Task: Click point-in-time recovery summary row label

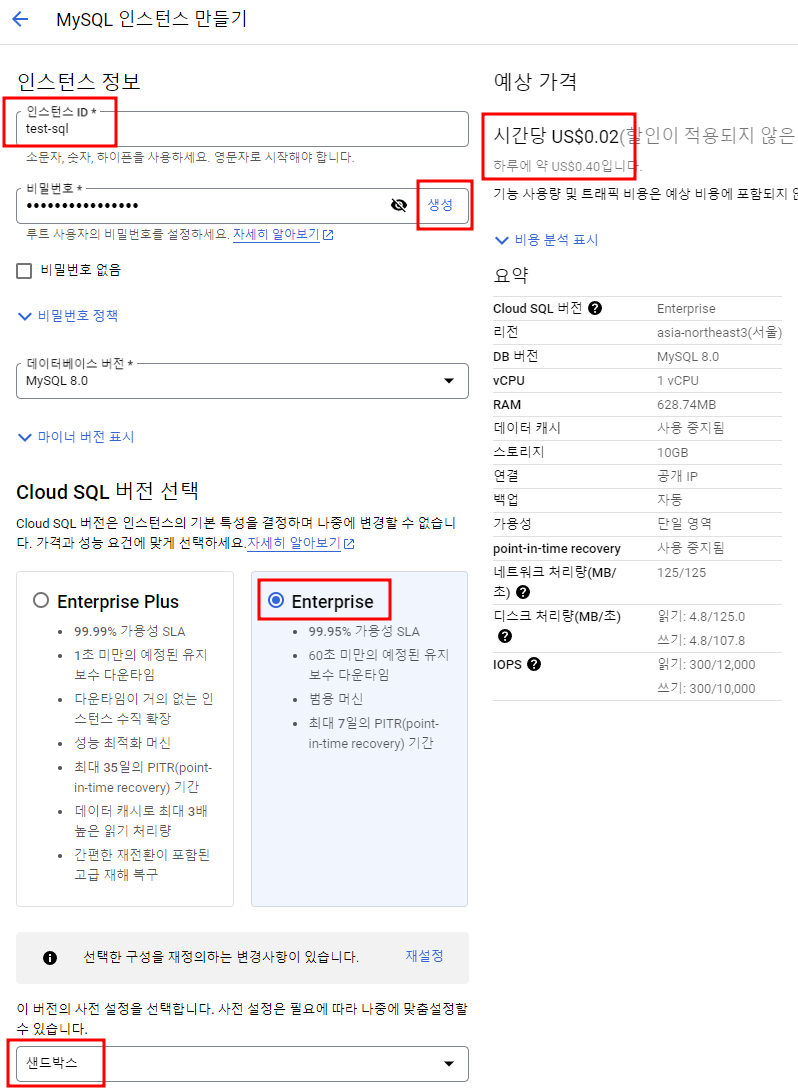Action: click(x=557, y=549)
